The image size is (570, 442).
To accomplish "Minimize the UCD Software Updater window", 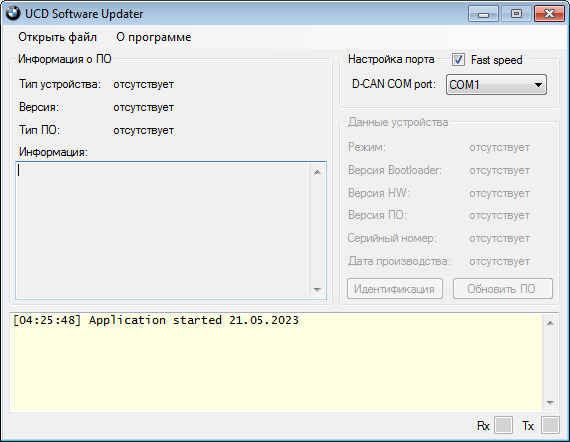I will point(483,14).
